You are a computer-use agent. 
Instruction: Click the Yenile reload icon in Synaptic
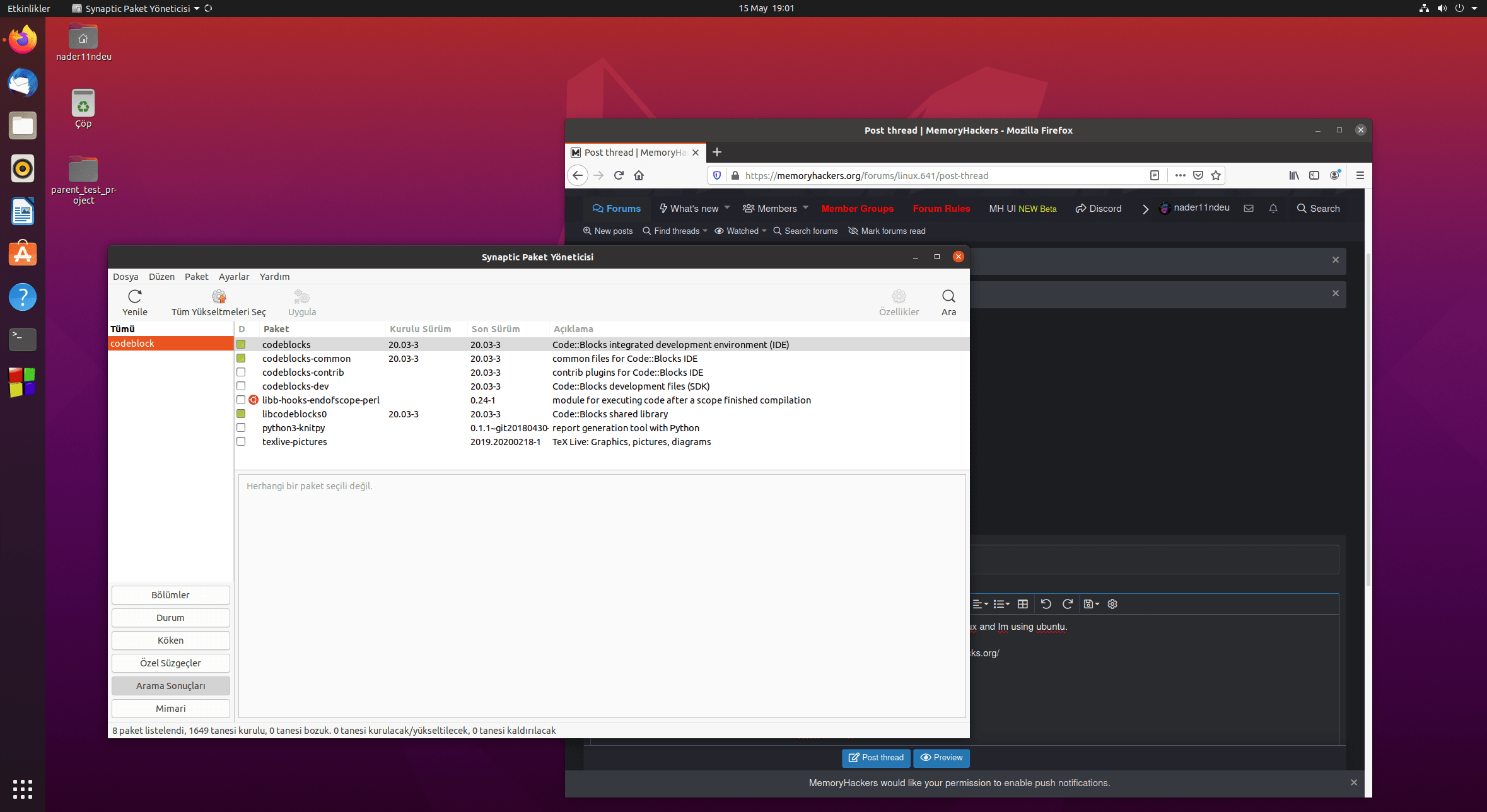(134, 296)
